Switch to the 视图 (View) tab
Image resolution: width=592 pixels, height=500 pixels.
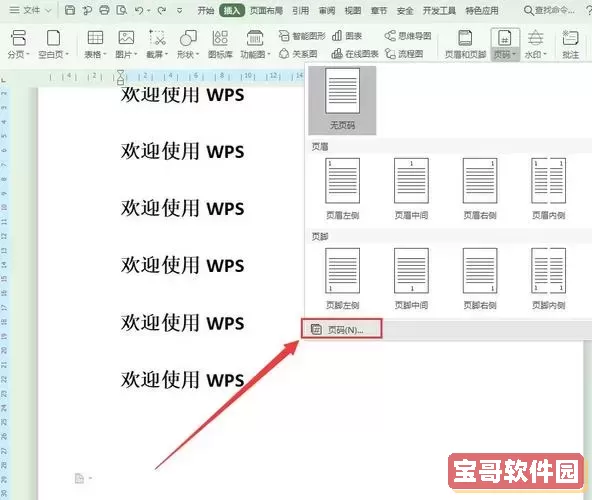click(353, 11)
